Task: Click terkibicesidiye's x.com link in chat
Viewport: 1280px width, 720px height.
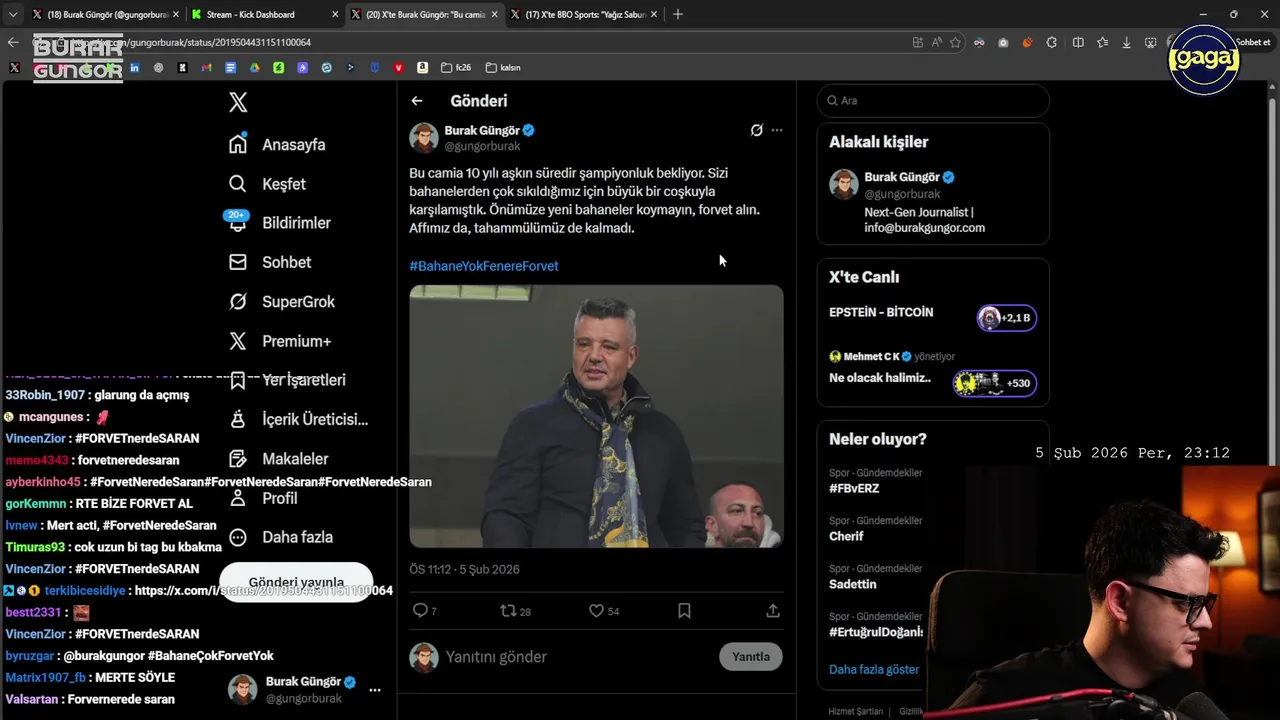Action: pos(263,591)
